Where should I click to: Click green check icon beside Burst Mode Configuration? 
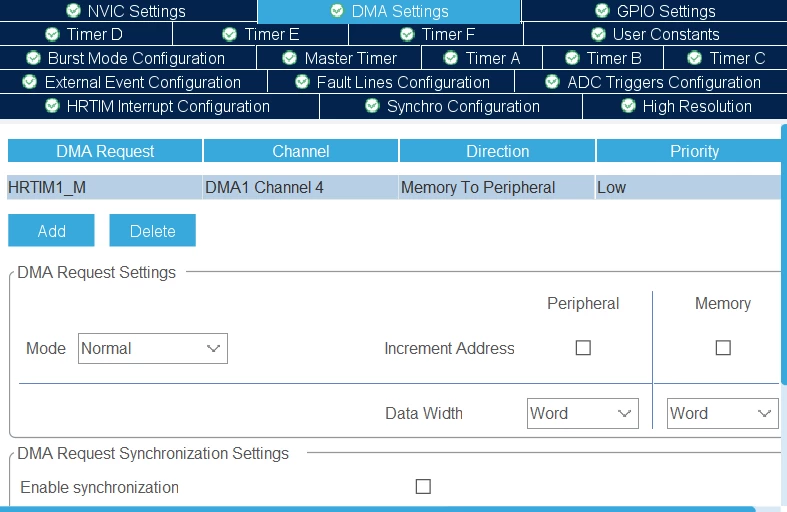click(33, 58)
